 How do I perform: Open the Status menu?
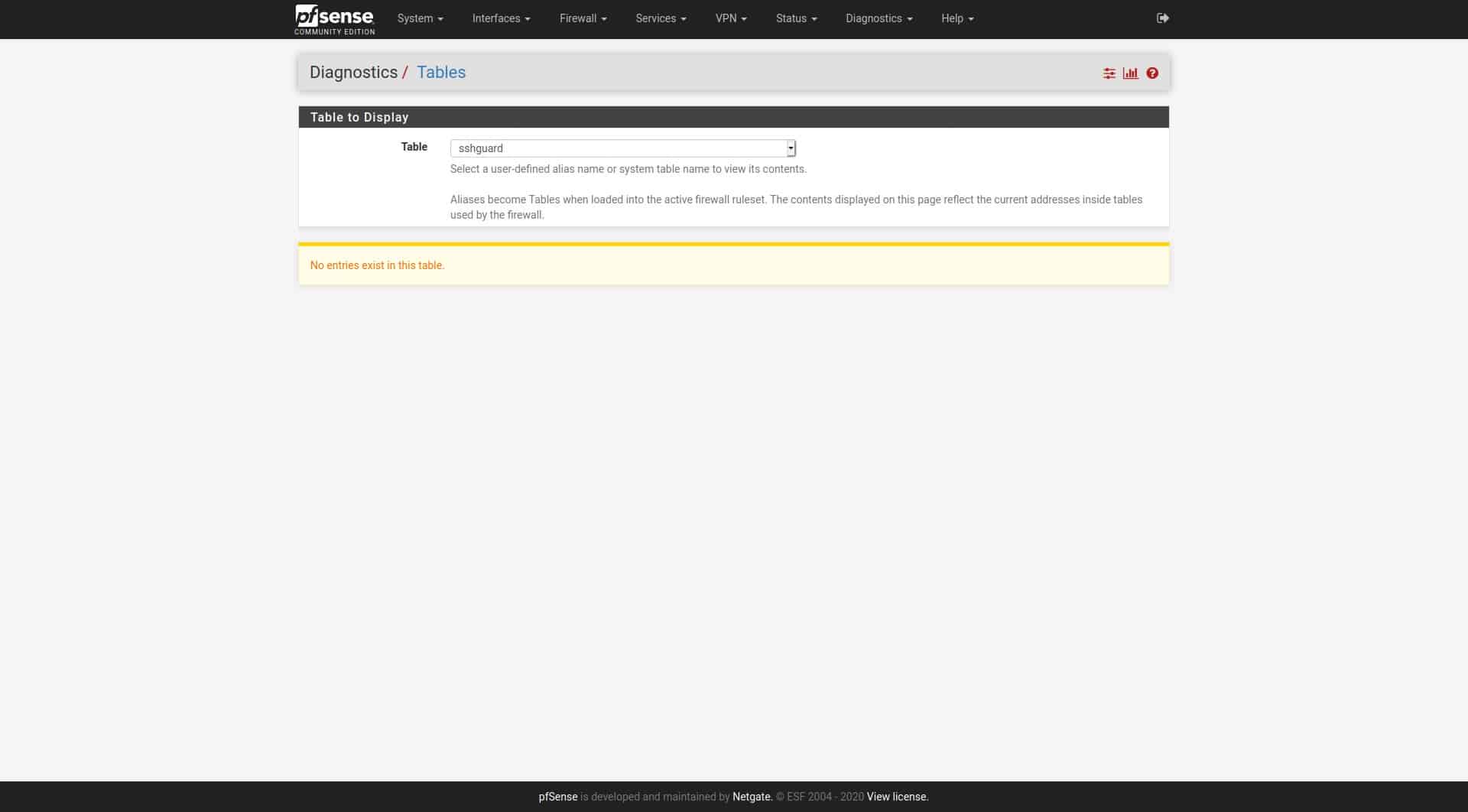coord(796,18)
